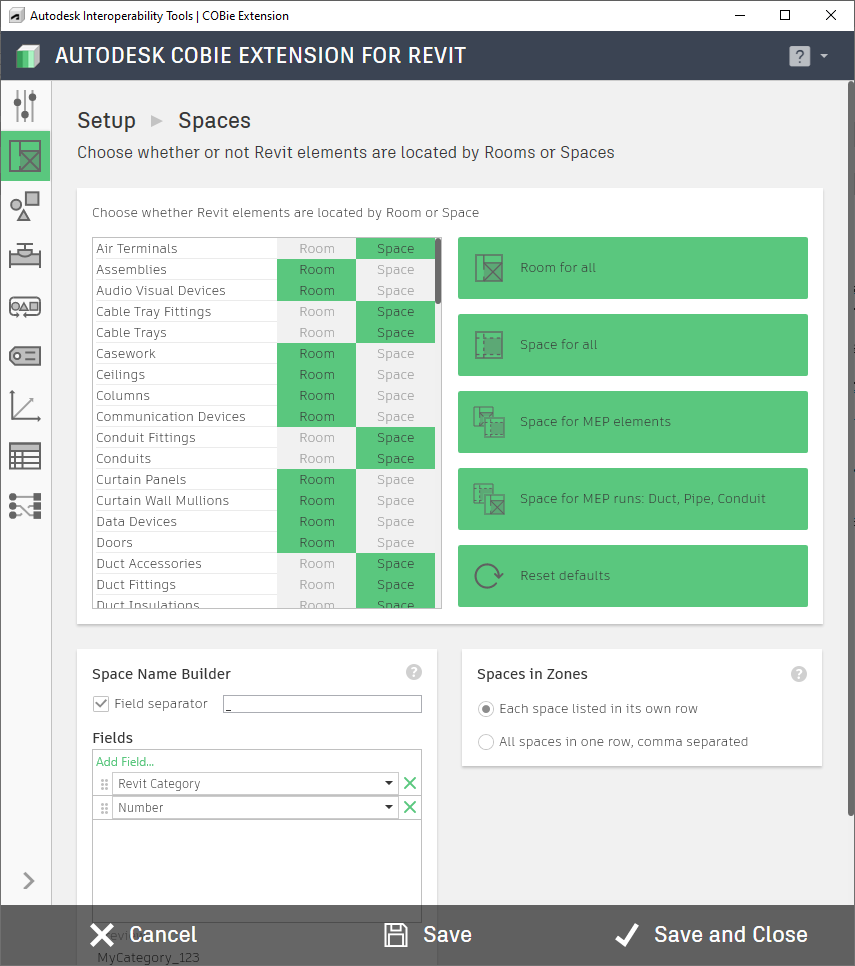Open the Number field dropdown

click(x=388, y=808)
